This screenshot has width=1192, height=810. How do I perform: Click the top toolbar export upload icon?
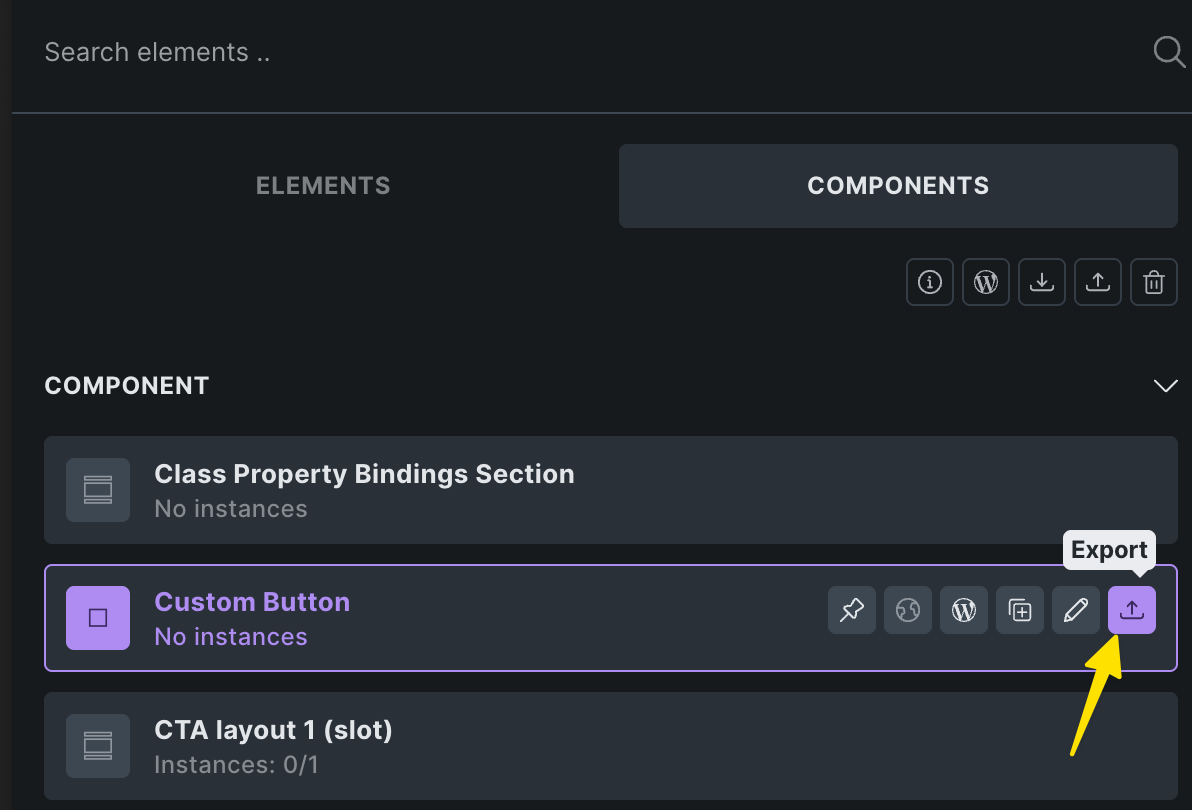(x=1098, y=283)
